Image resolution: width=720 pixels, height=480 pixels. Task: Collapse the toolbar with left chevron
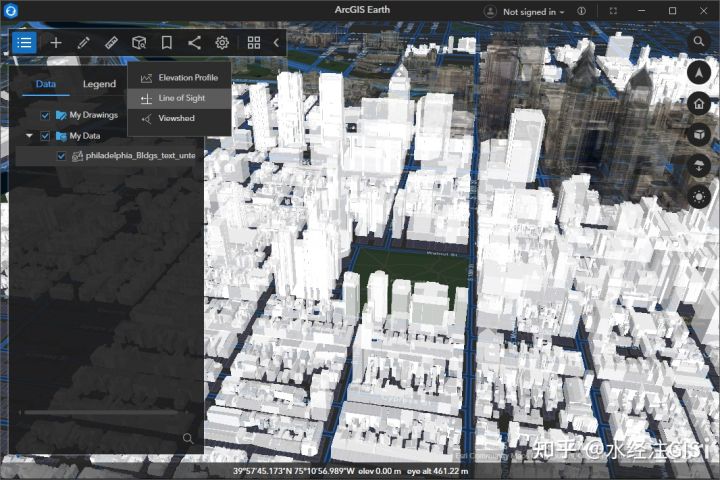point(276,43)
